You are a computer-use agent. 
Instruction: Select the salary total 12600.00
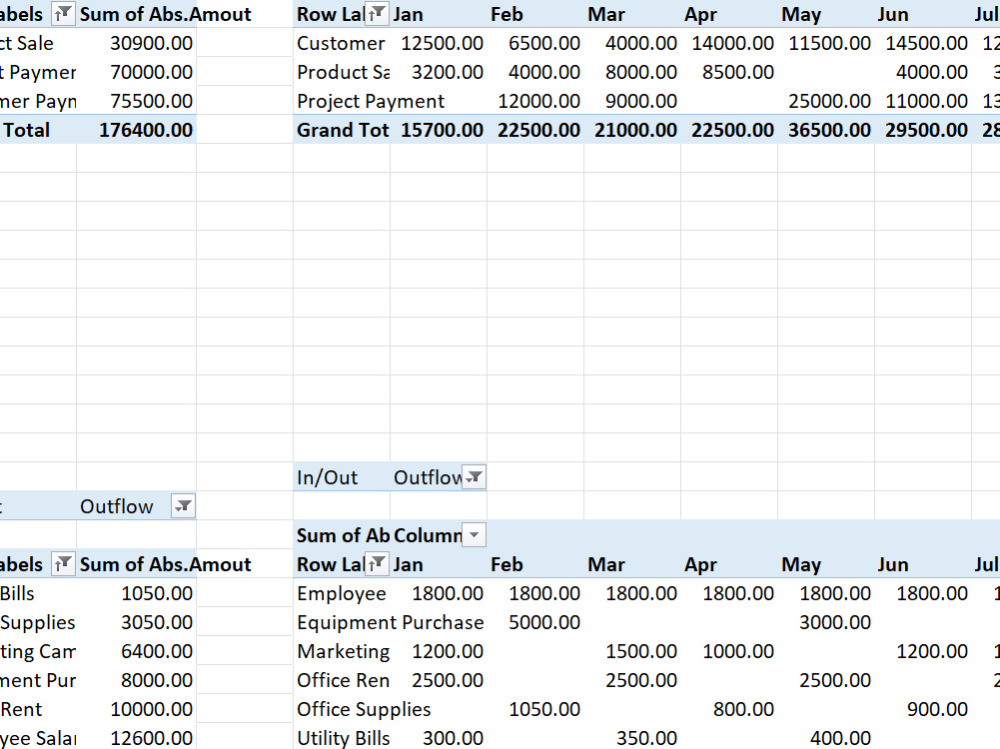[136, 737]
